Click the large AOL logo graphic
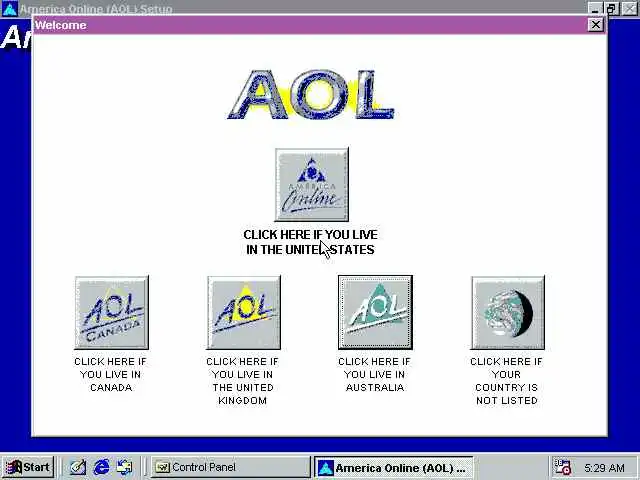 coord(311,95)
